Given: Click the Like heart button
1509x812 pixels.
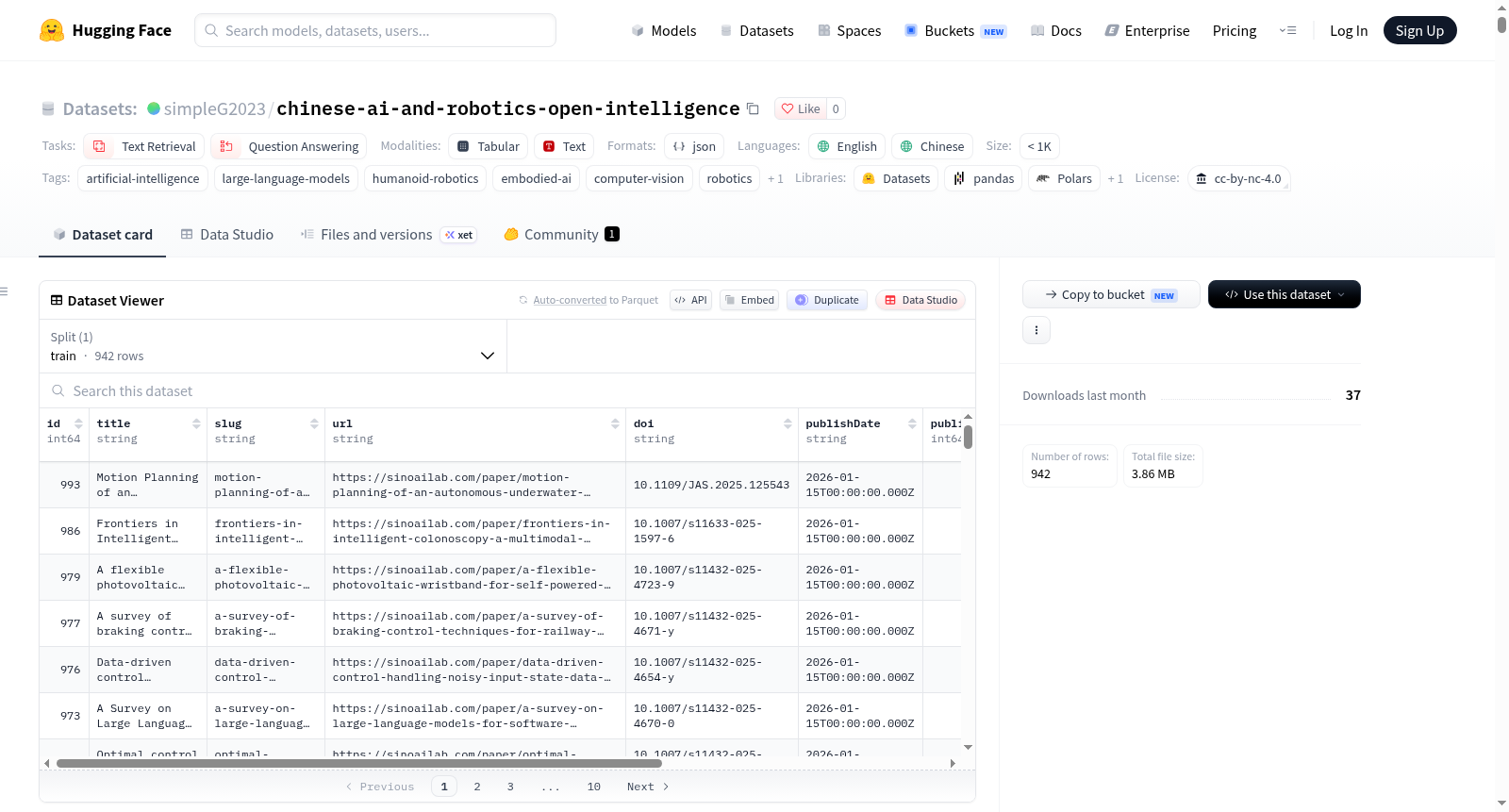Looking at the screenshot, I should [800, 108].
